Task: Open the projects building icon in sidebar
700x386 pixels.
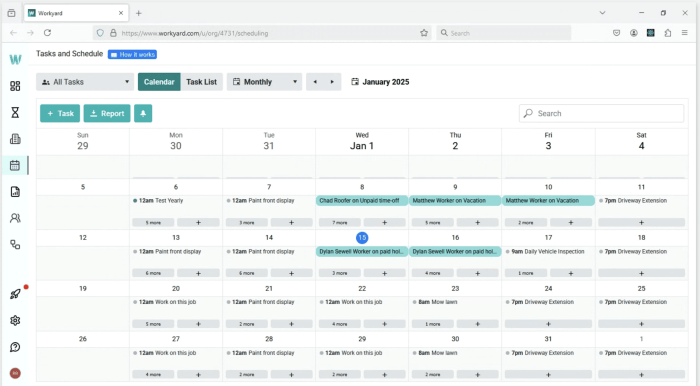Action: [15, 139]
